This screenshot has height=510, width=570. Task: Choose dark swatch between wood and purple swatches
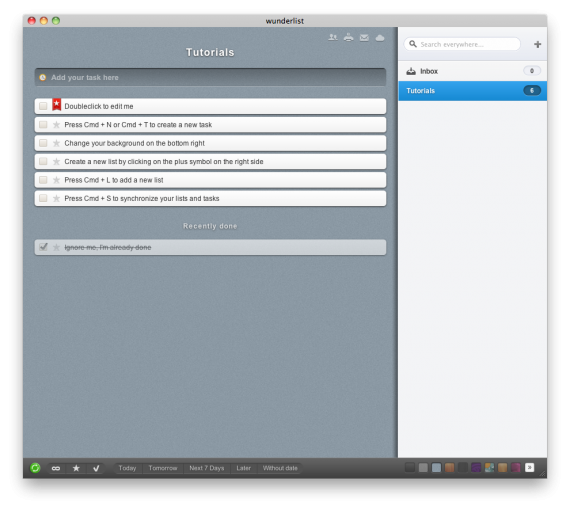(463, 467)
